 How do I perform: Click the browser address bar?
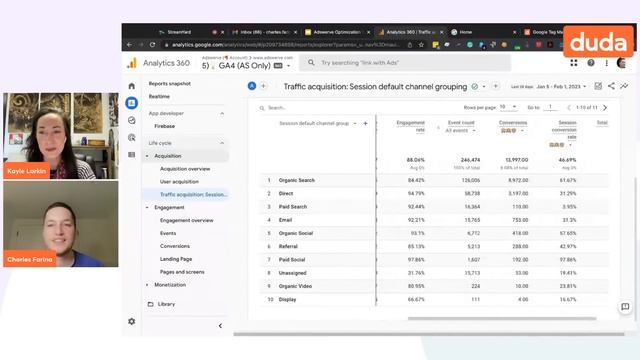pyautogui.click(x=286, y=45)
